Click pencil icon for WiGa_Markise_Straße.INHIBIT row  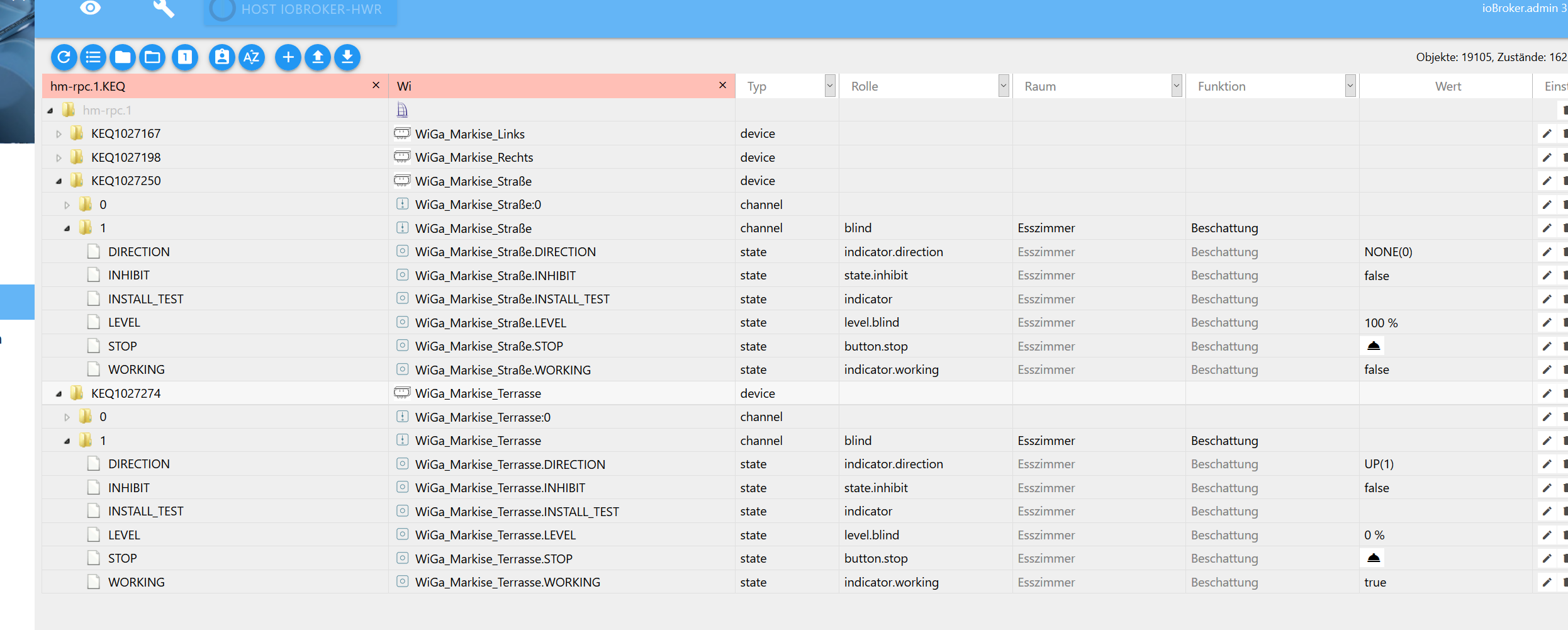pyautogui.click(x=1547, y=275)
